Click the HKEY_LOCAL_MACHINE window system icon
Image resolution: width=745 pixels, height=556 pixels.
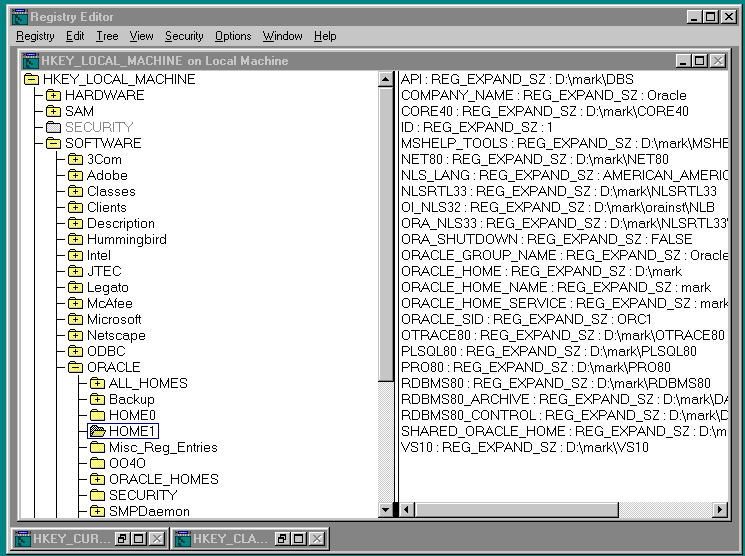pyautogui.click(x=30, y=61)
